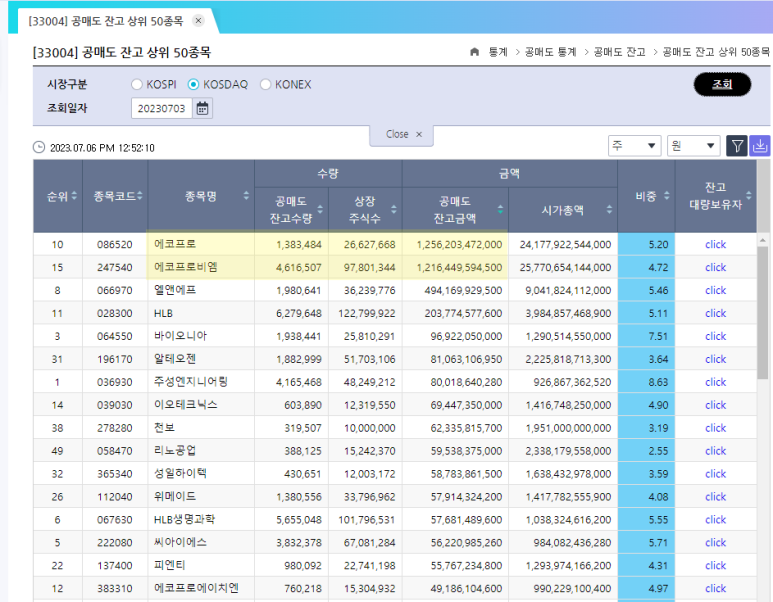
Task: Select the 바이오니아 stock name cell
Action: click(x=201, y=336)
